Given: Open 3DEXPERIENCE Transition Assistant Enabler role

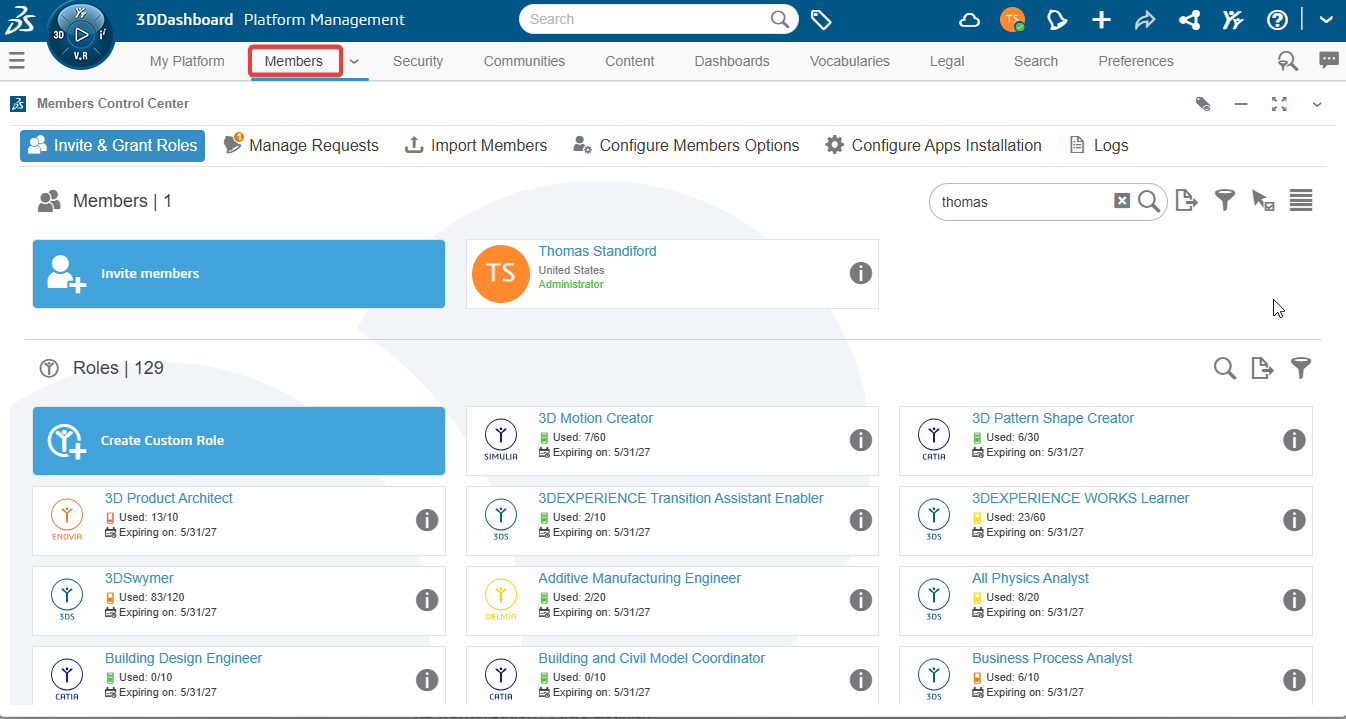Looking at the screenshot, I should click(681, 498).
